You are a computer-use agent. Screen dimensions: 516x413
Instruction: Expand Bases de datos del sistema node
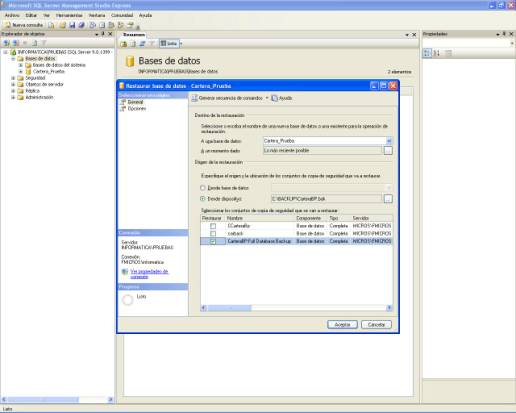point(21,65)
